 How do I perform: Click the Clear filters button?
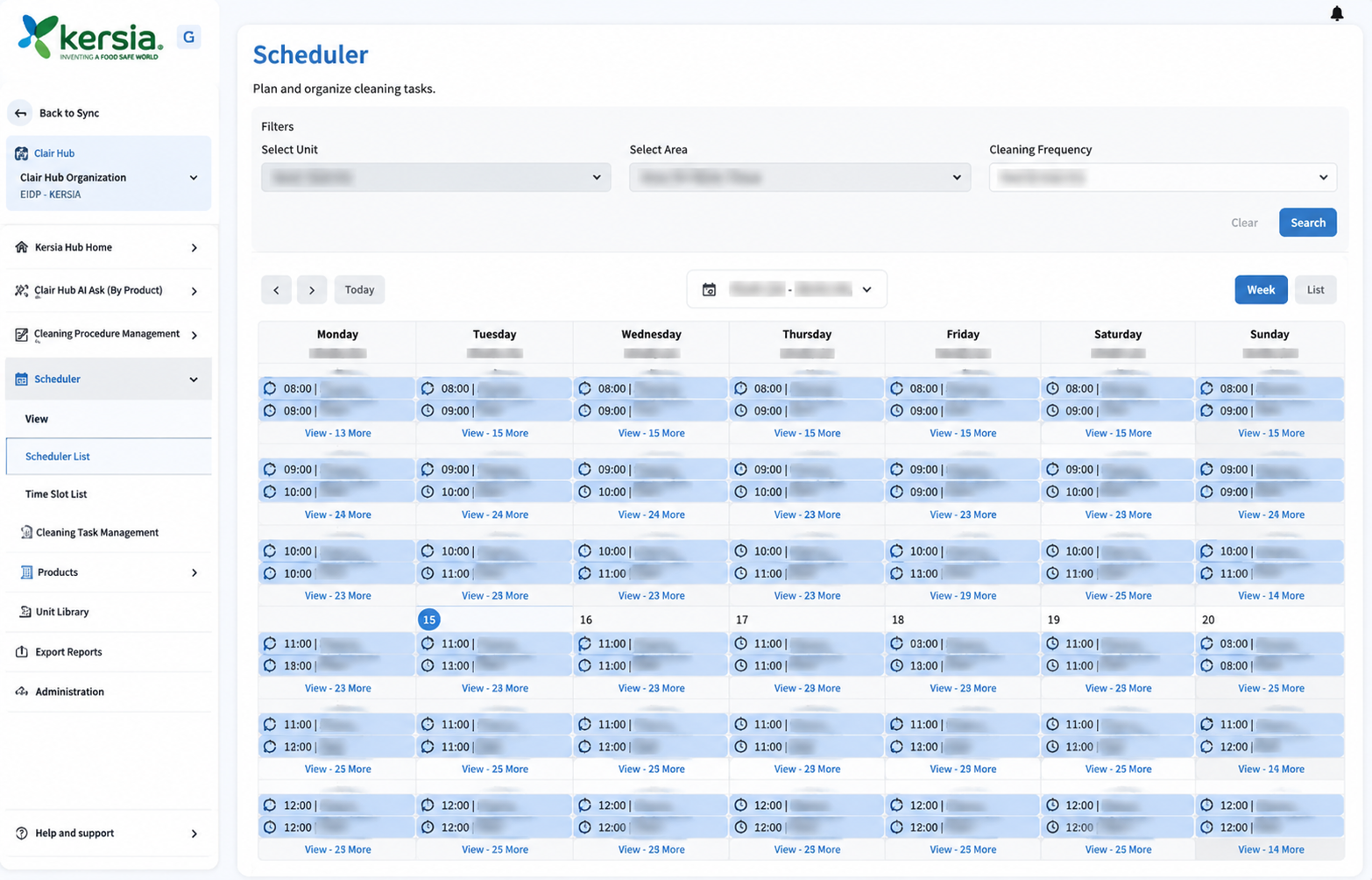point(1244,223)
